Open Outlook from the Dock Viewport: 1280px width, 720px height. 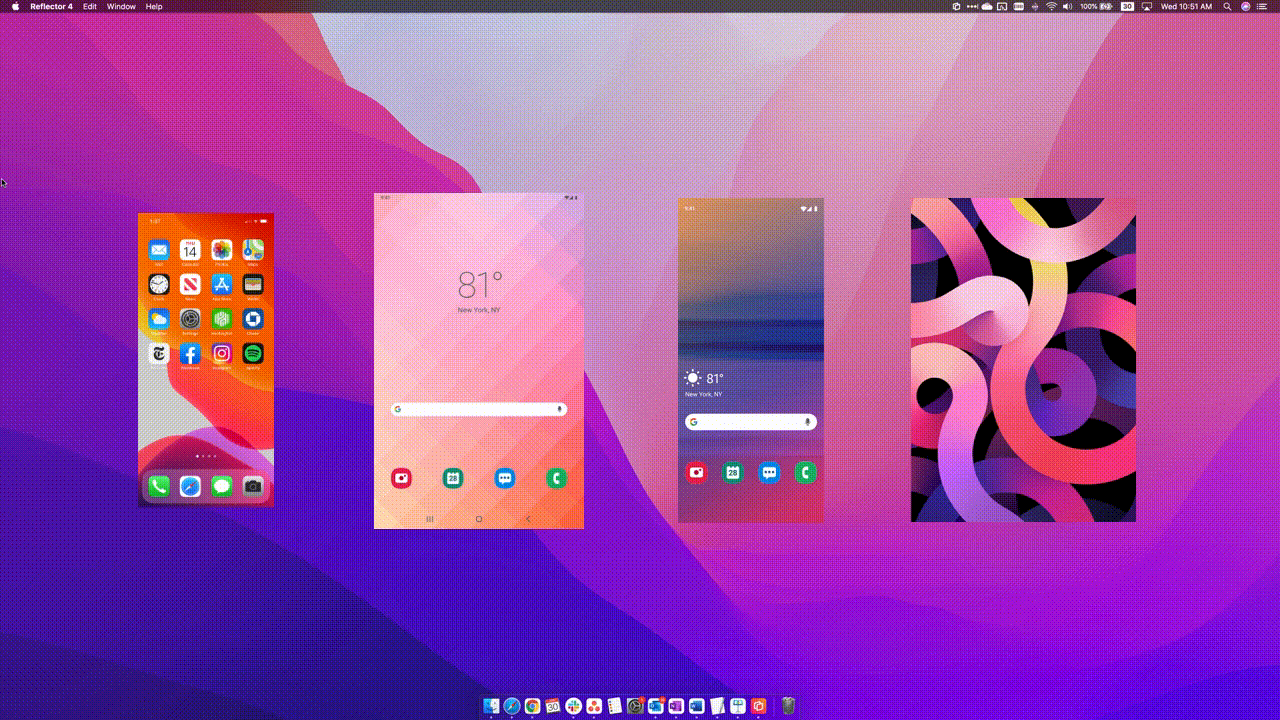(656, 706)
